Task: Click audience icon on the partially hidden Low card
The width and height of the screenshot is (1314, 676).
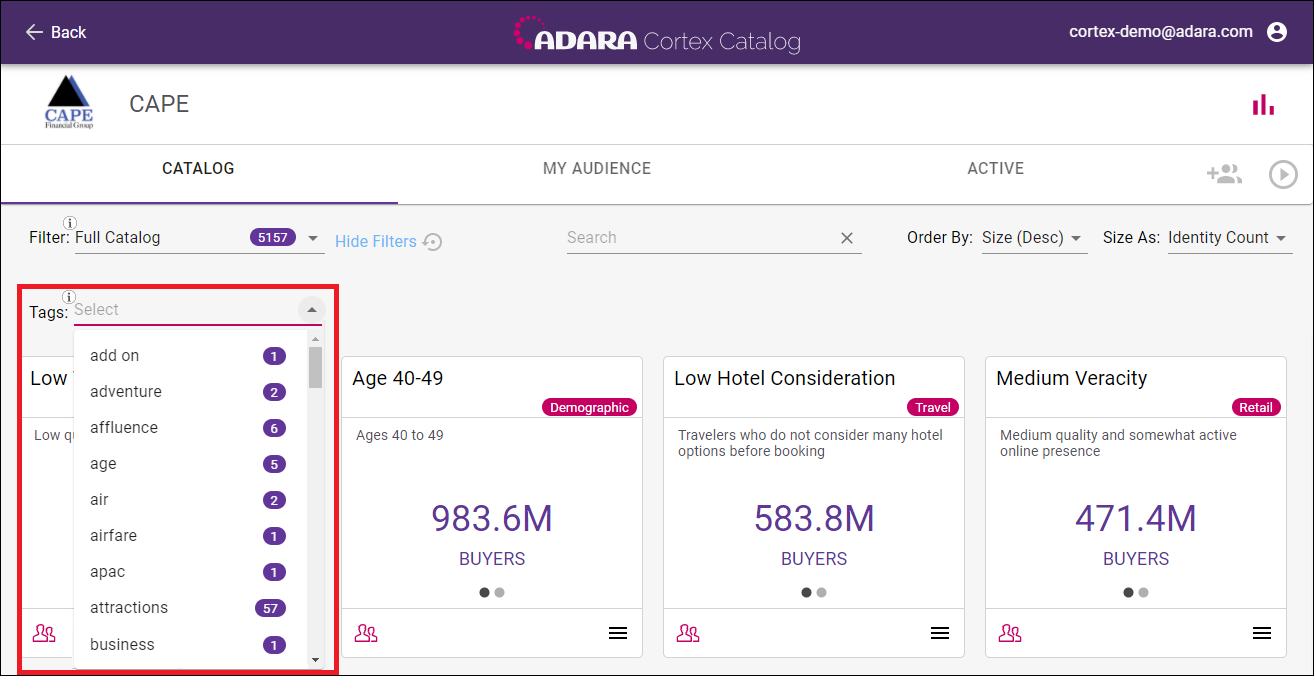Action: click(44, 633)
